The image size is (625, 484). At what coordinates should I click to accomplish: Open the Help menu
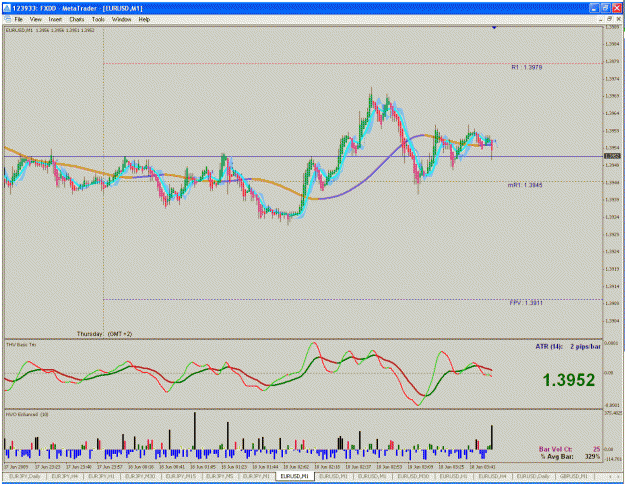click(144, 19)
